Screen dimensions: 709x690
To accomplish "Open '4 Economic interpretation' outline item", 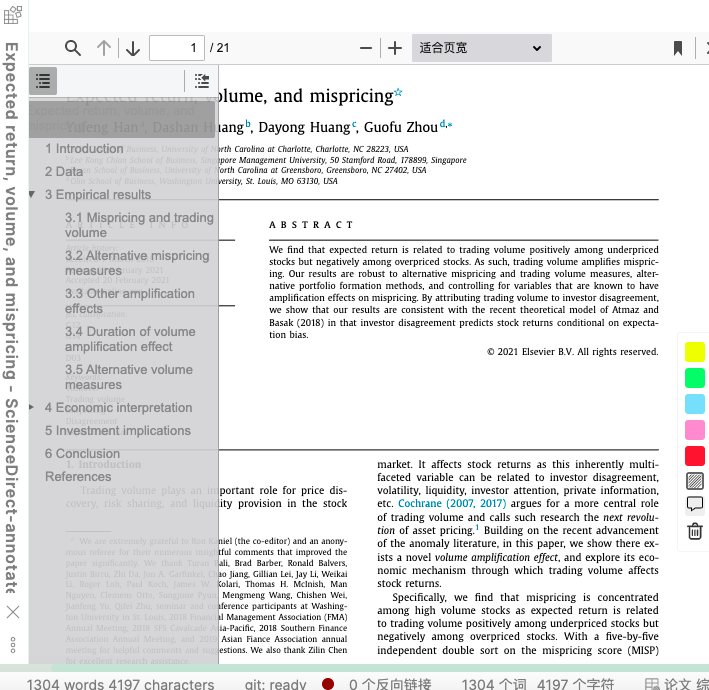I will (118, 407).
